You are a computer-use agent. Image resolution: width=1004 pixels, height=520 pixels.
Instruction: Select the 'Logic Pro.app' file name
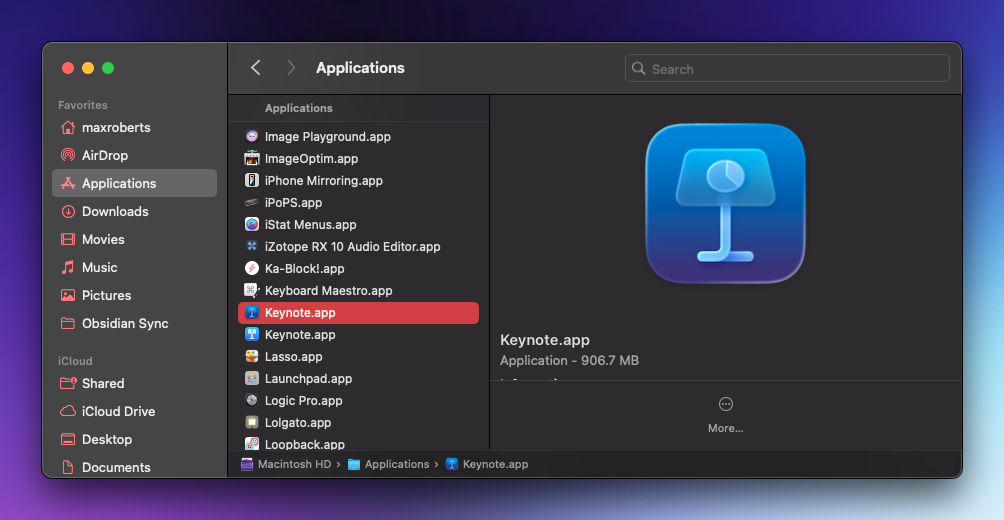point(304,401)
